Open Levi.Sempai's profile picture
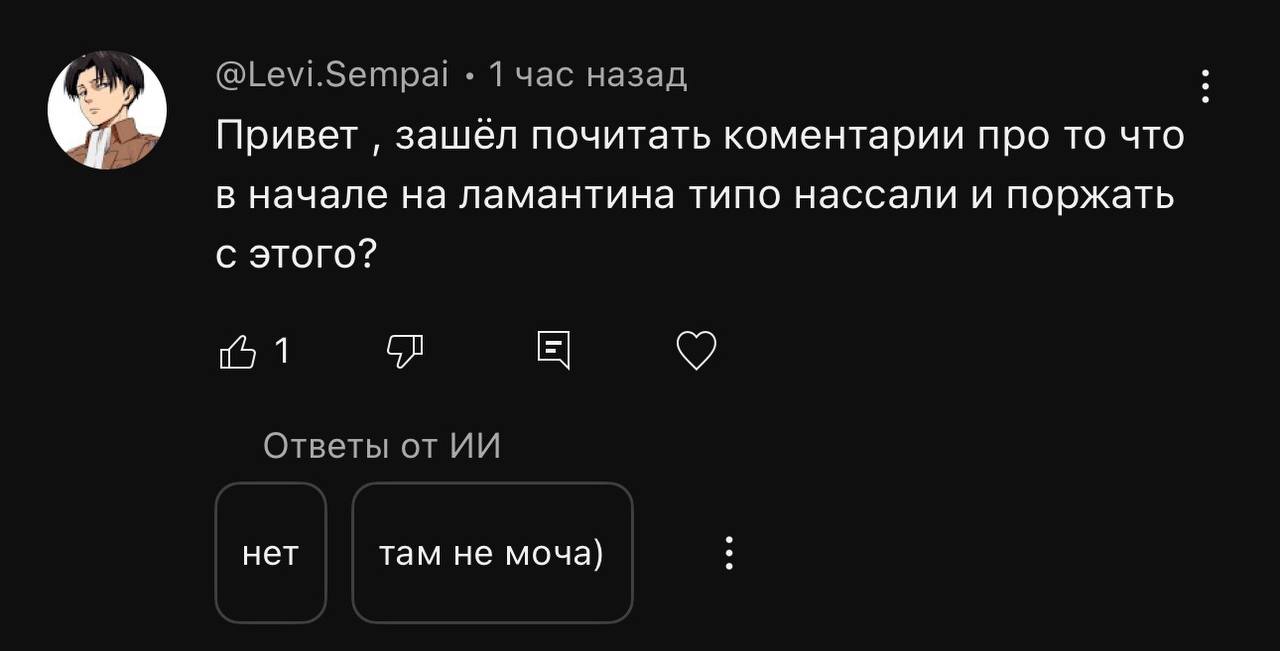Screen dimensions: 1280x651 (x=107, y=110)
